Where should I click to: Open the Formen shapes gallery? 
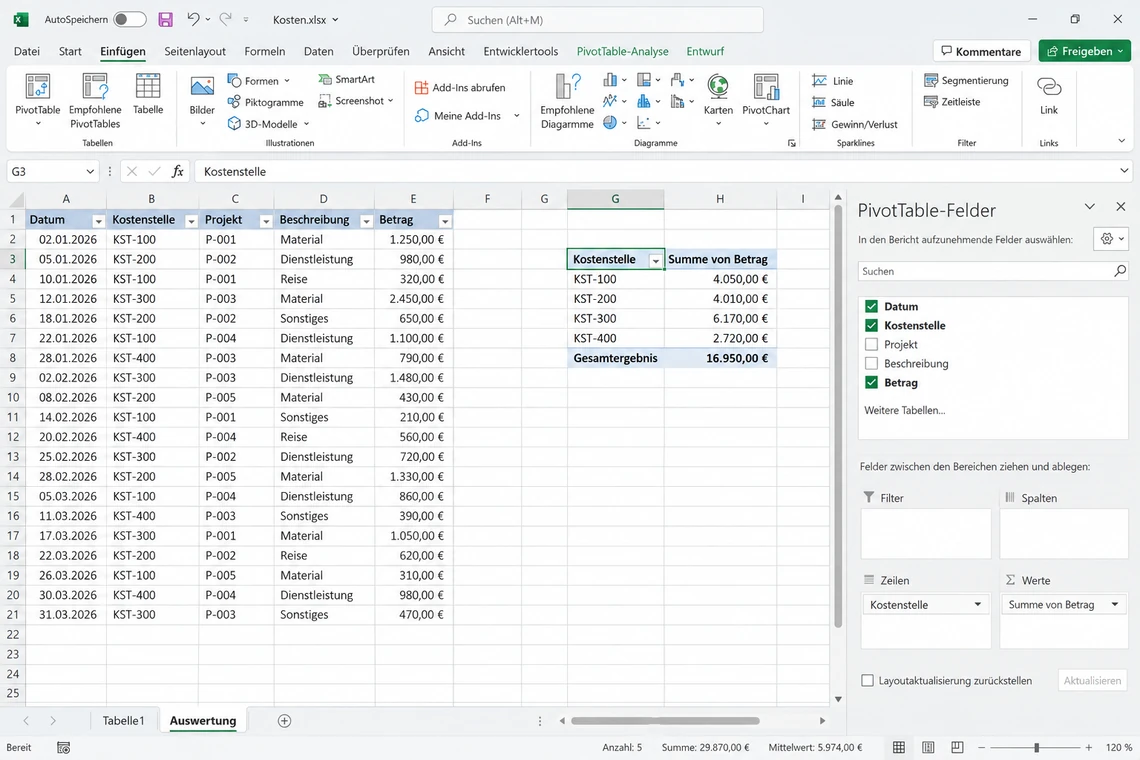[259, 81]
